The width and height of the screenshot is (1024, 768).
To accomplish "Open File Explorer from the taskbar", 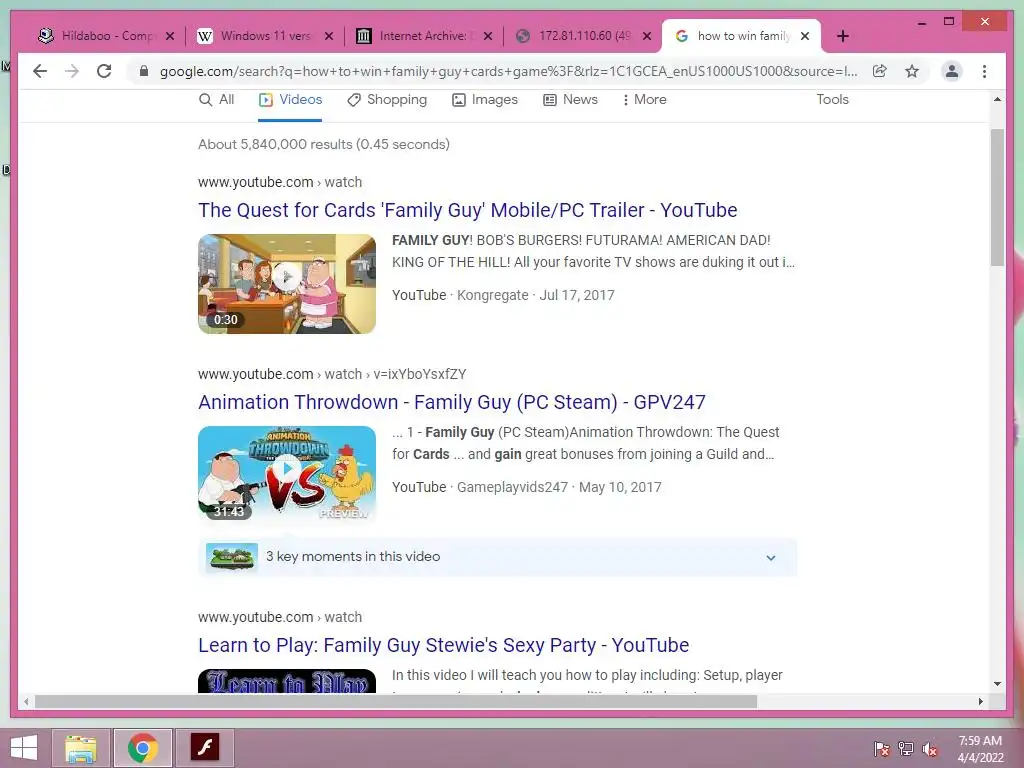I will tap(80, 748).
